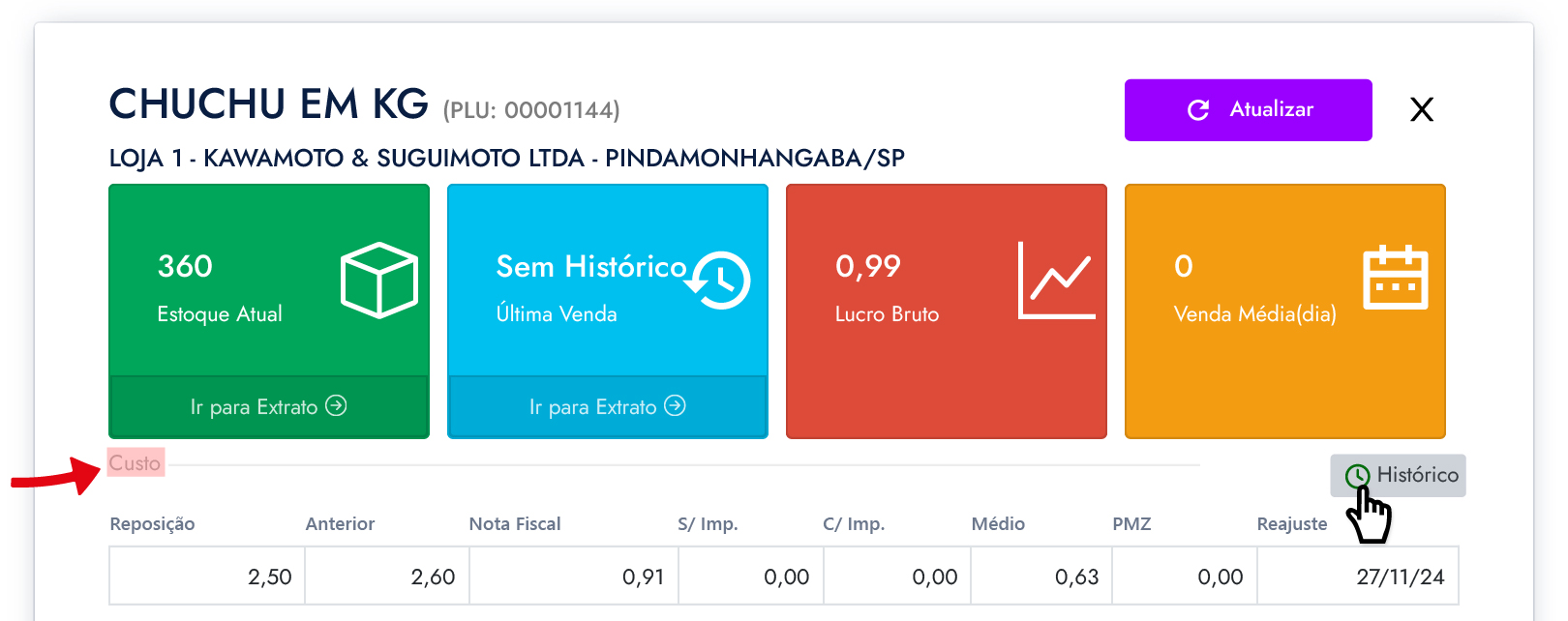Click the green clock icon beside Histórico

pyautogui.click(x=1357, y=475)
